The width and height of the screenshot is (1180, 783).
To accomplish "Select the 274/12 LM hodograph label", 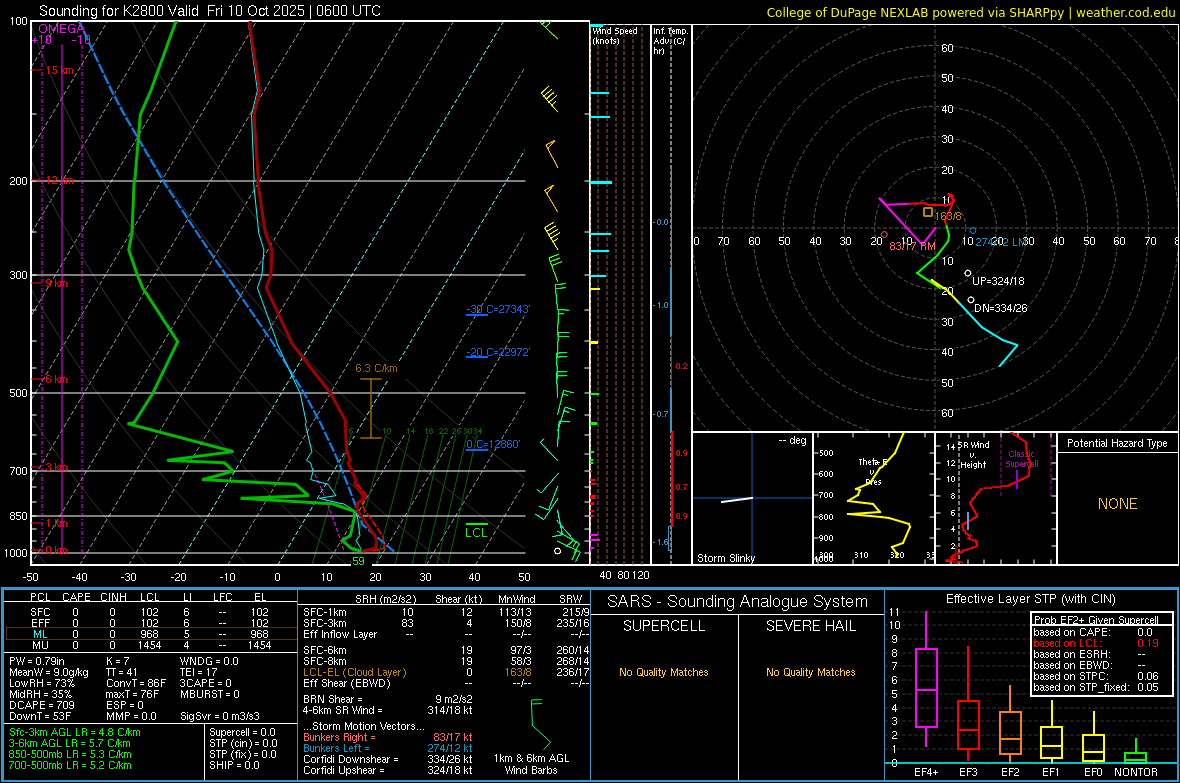I will coord(1001,242).
